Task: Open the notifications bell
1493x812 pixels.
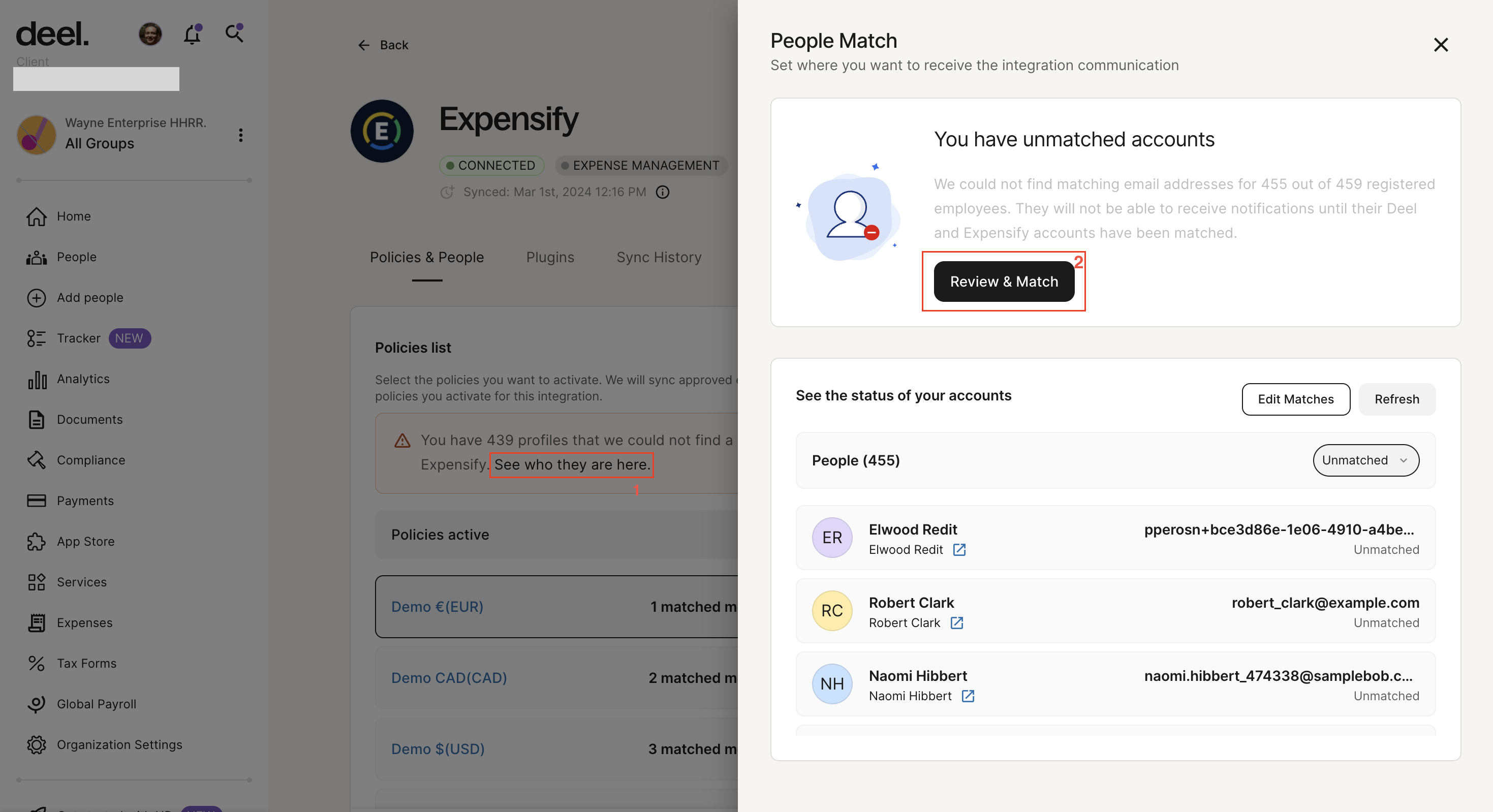Action: point(192,35)
